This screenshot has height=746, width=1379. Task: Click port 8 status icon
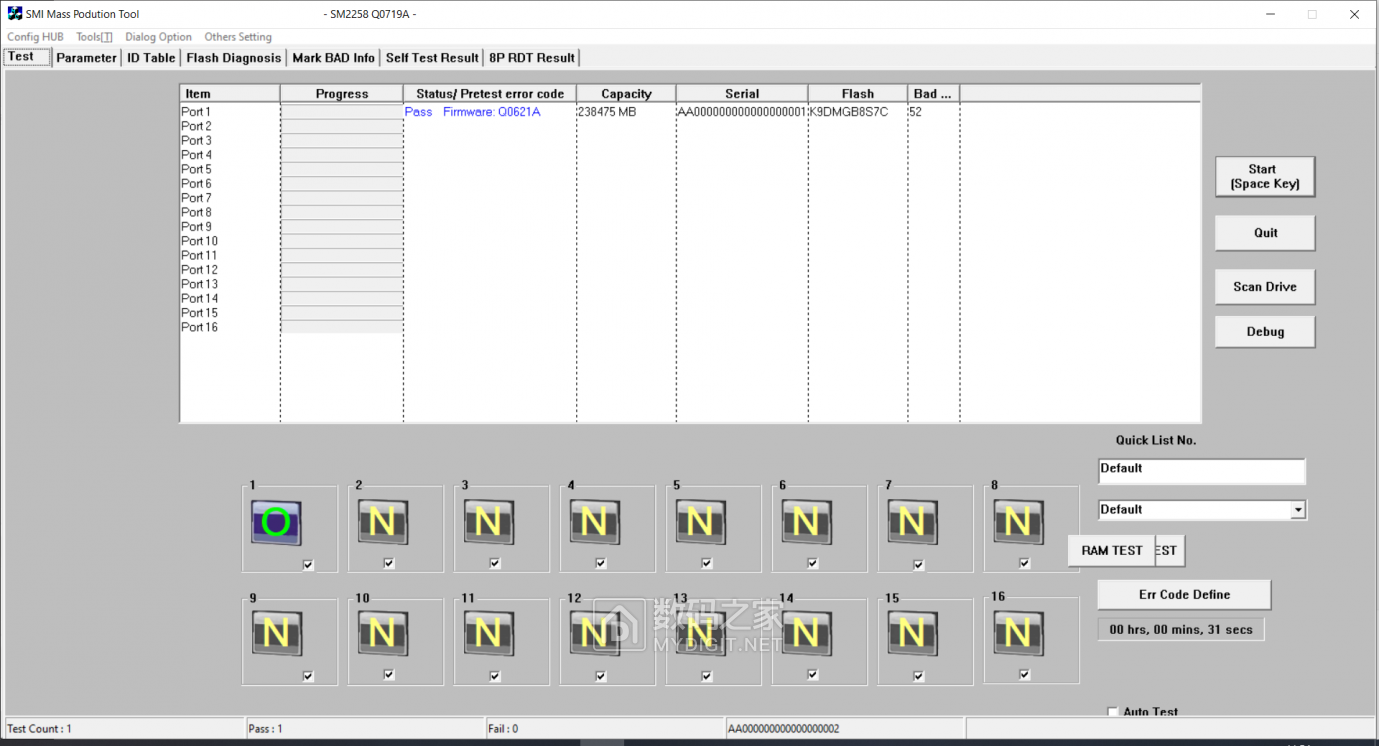tap(1019, 522)
